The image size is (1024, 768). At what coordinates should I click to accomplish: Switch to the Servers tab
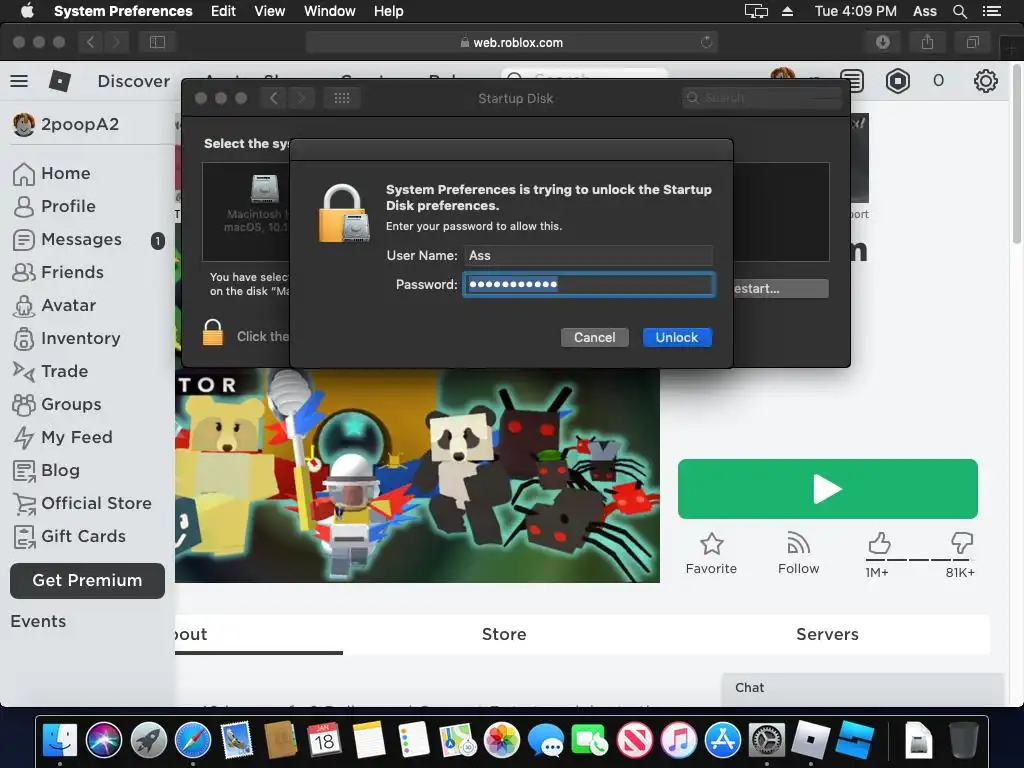[x=827, y=634]
